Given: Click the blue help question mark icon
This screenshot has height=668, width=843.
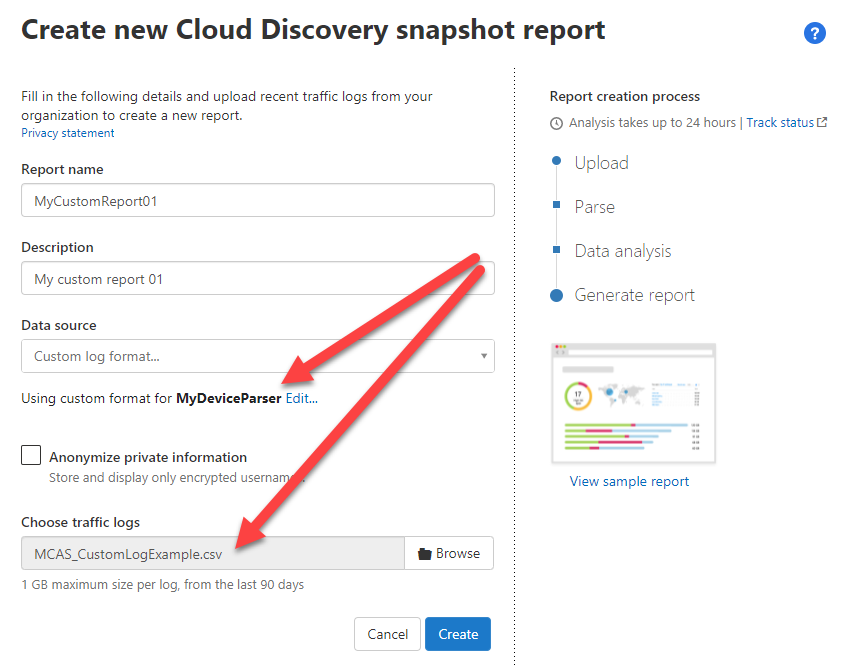Looking at the screenshot, I should coord(814,34).
